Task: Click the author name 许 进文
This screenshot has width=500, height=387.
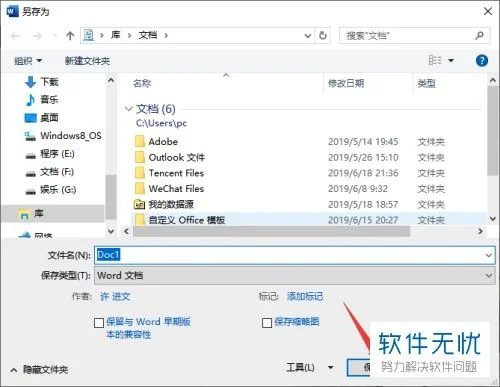Action: click(x=115, y=296)
